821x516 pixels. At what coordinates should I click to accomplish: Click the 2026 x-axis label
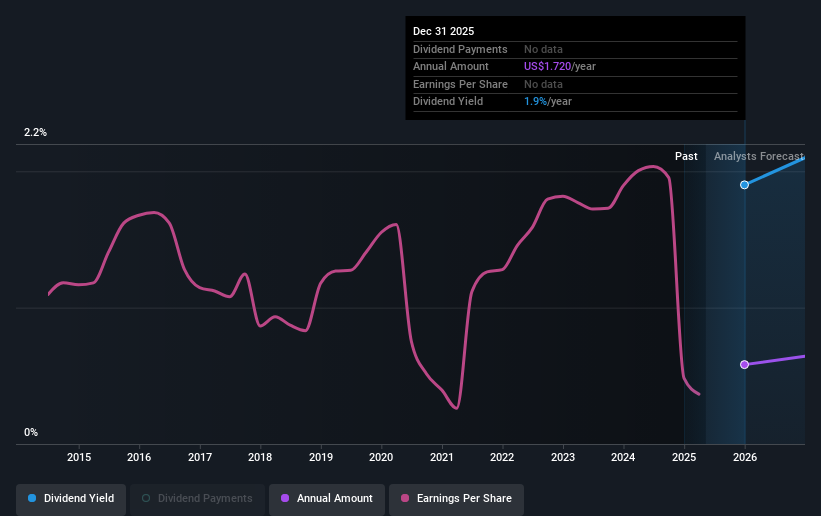tap(745, 457)
